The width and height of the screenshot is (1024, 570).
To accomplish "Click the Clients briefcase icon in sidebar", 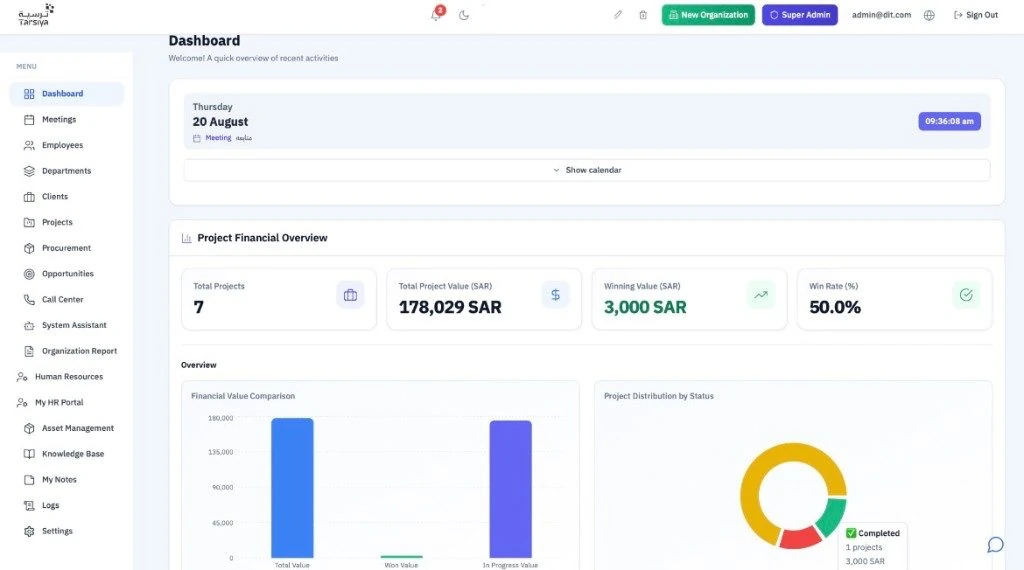I will 29,197.
